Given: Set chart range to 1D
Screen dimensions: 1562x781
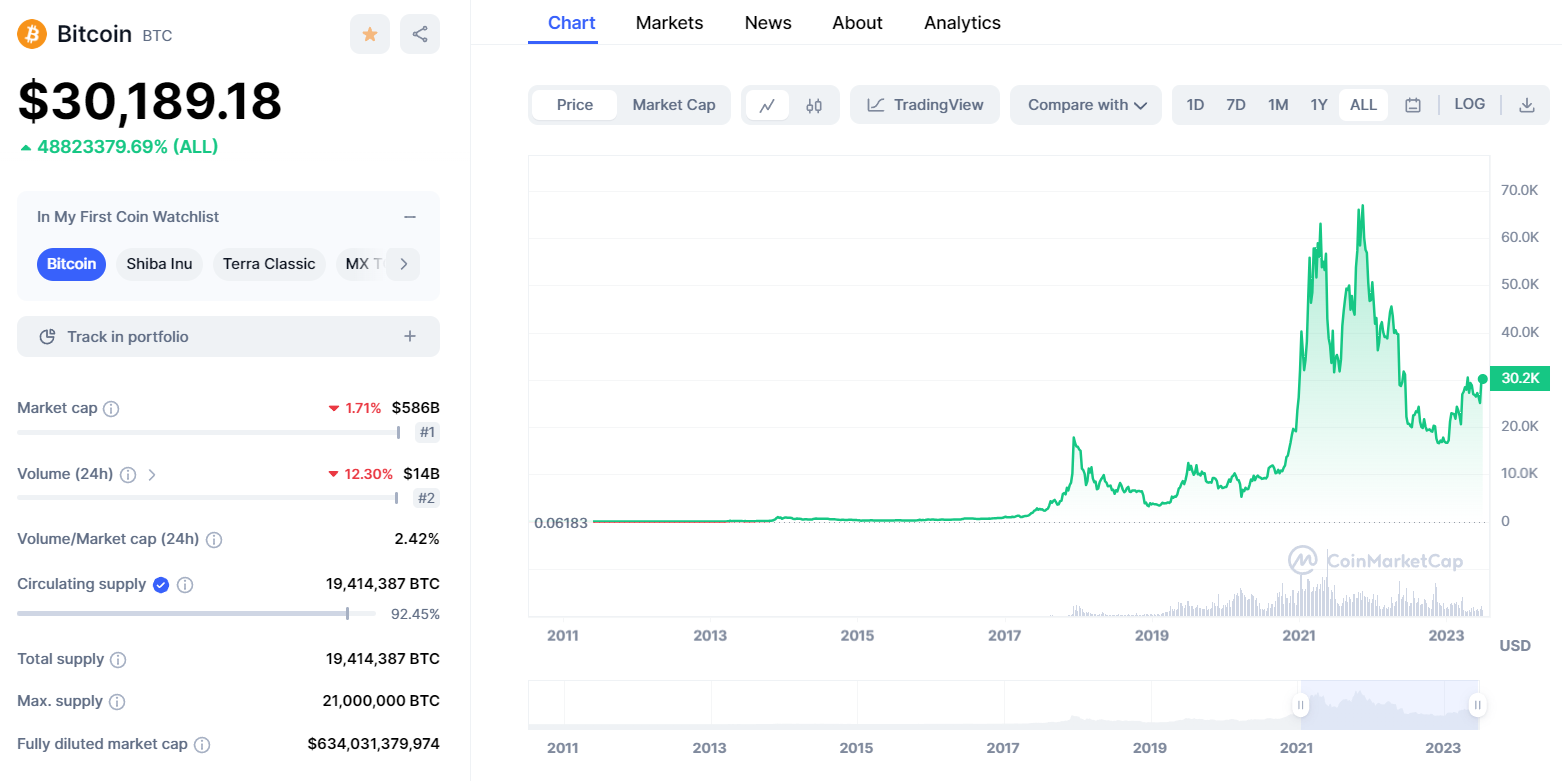Looking at the screenshot, I should tap(1195, 105).
